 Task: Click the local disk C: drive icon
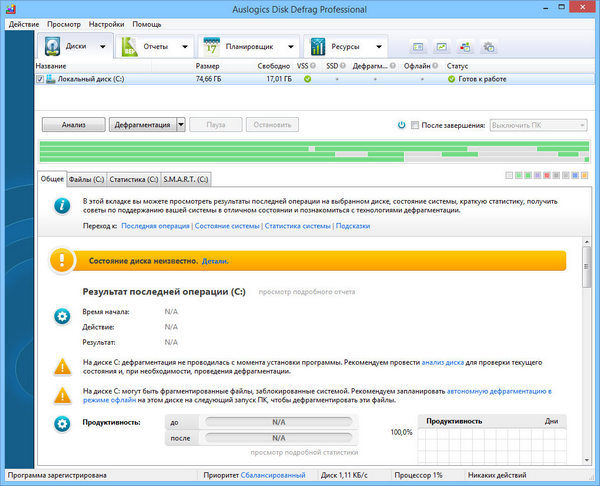[x=51, y=79]
